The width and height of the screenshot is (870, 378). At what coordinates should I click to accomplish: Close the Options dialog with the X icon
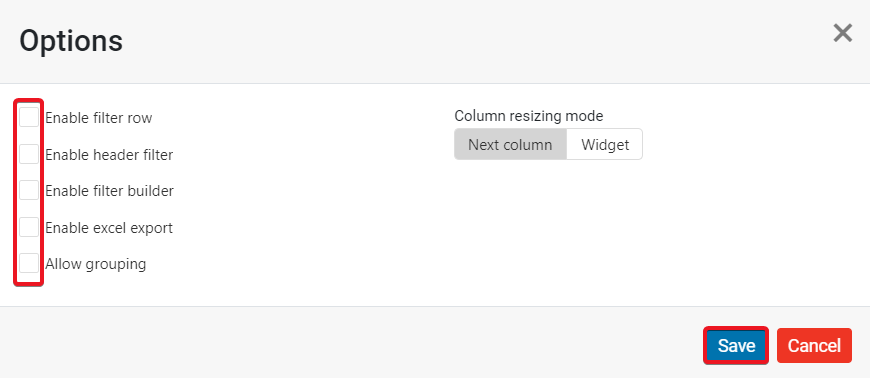[842, 33]
